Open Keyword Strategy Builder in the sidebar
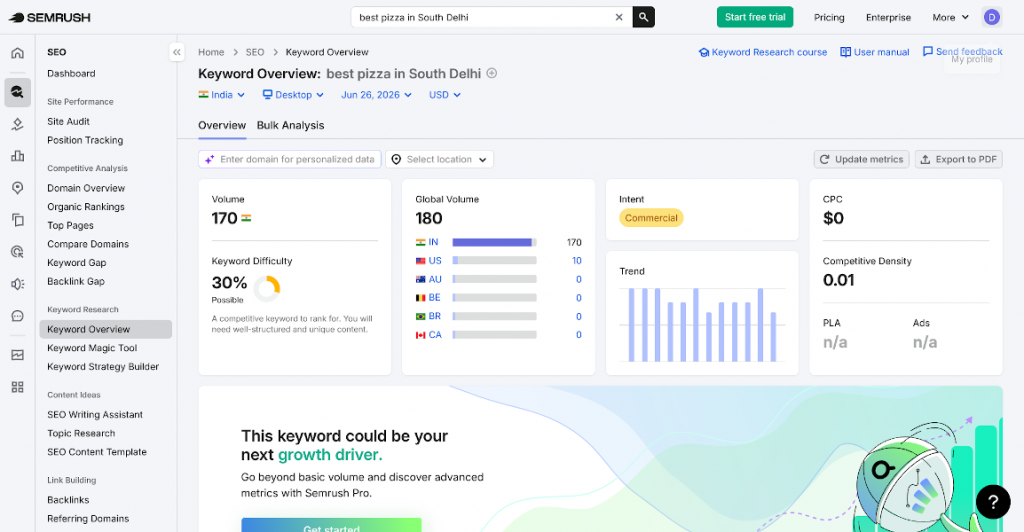This screenshot has width=1024, height=532. [x=103, y=367]
